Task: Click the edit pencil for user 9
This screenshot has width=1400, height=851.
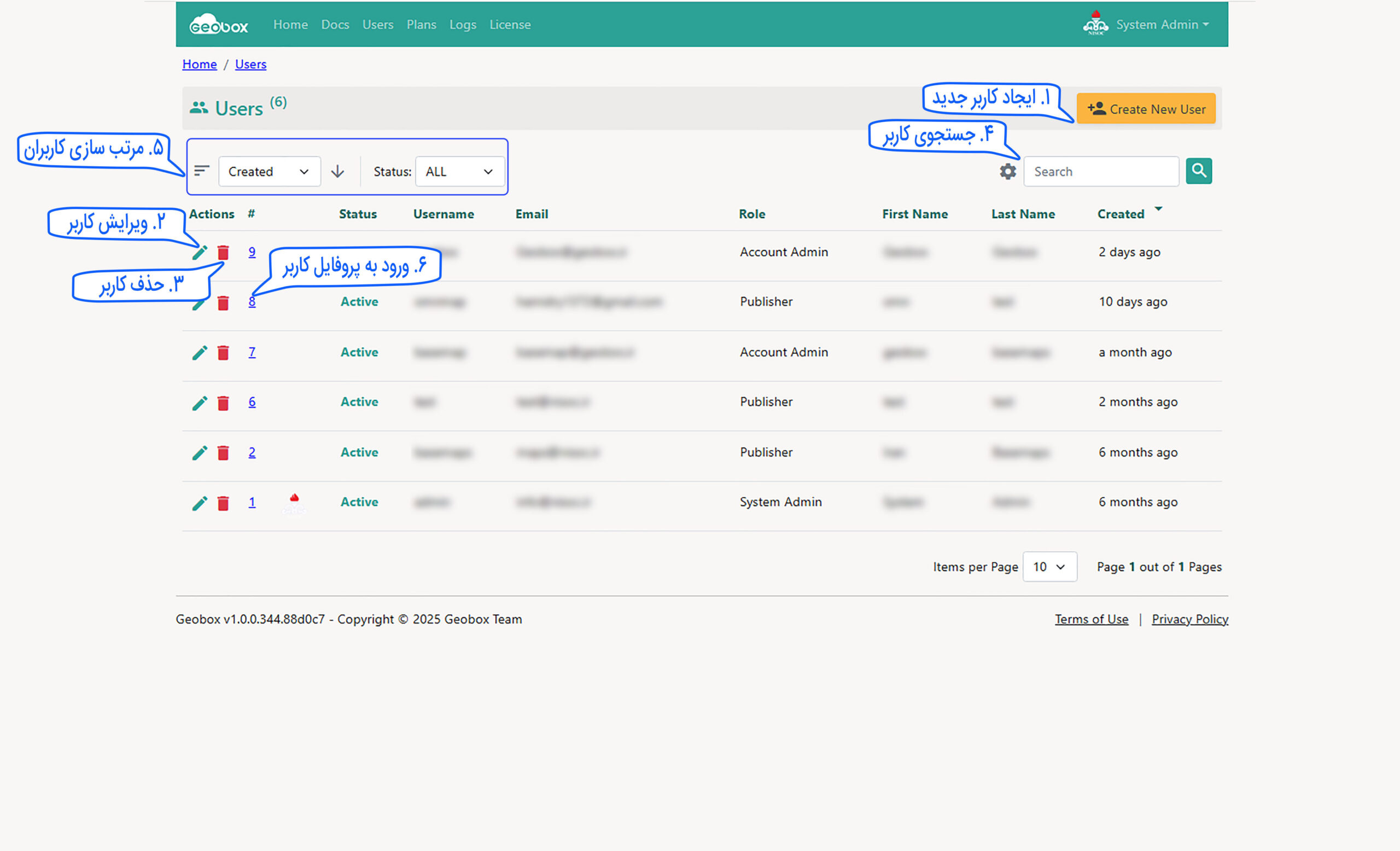Action: coord(200,252)
